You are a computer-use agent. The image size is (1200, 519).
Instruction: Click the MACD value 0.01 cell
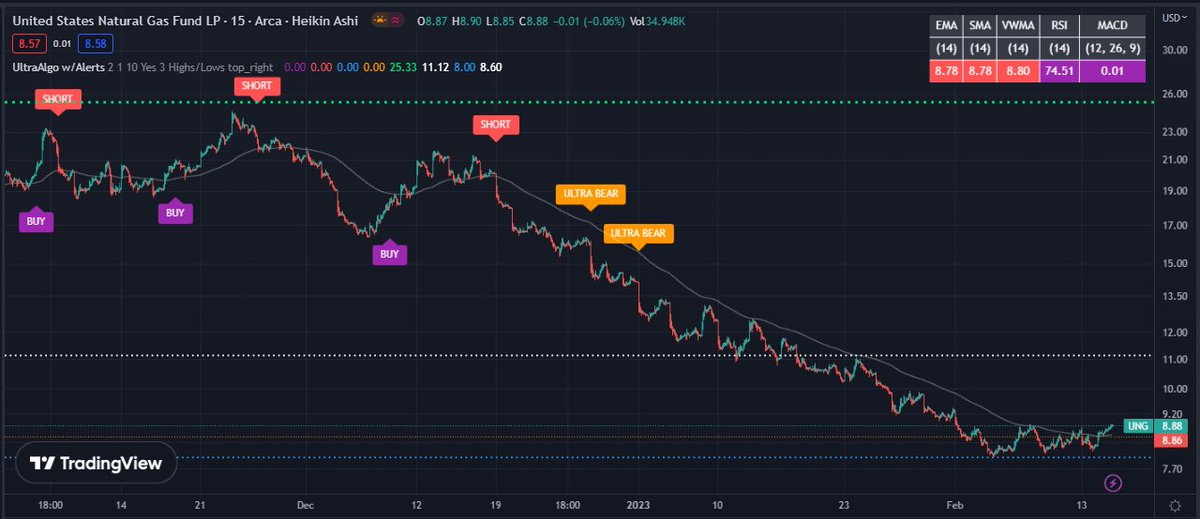pyautogui.click(x=1113, y=71)
